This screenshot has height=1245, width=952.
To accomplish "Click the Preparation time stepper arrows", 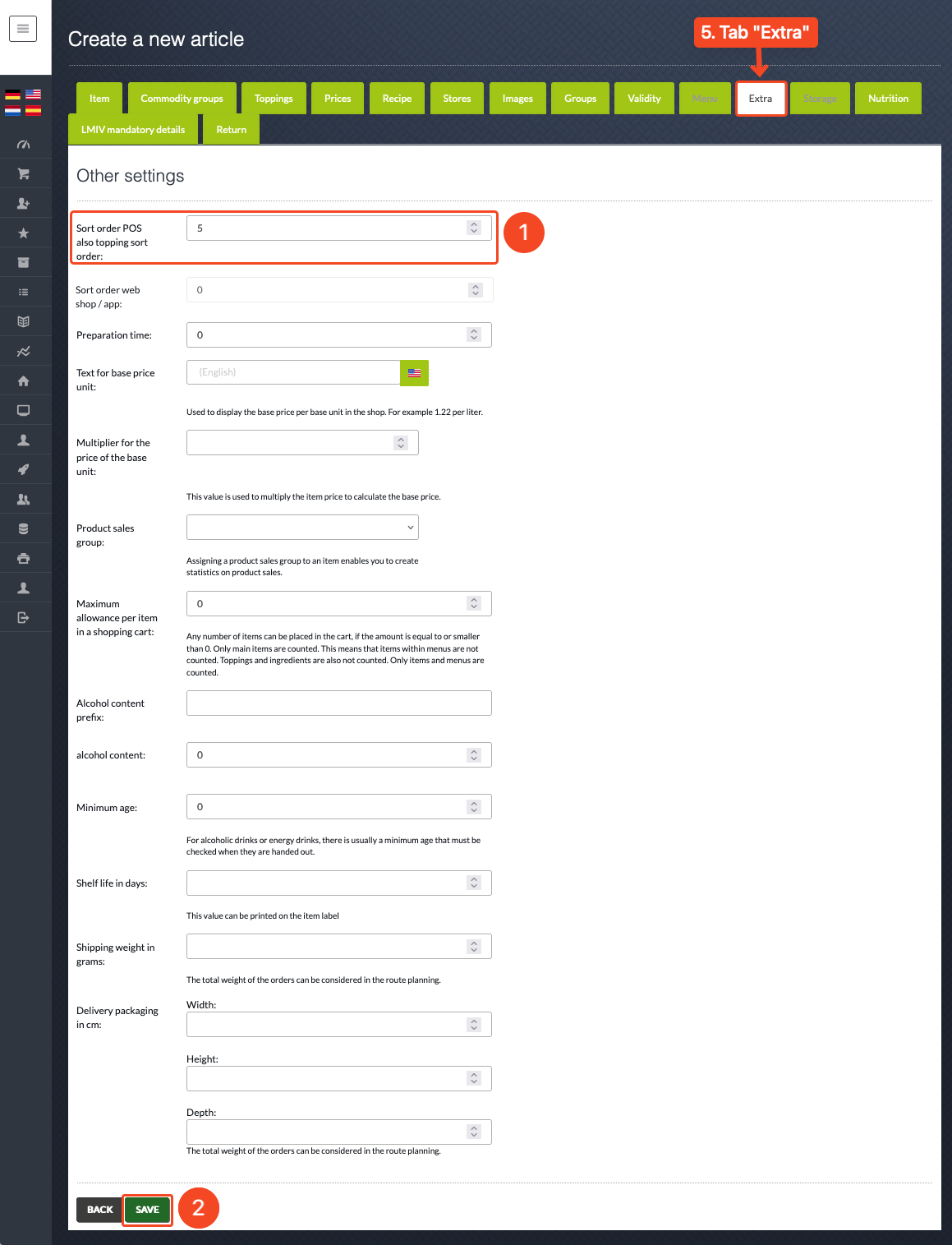I will (x=474, y=334).
